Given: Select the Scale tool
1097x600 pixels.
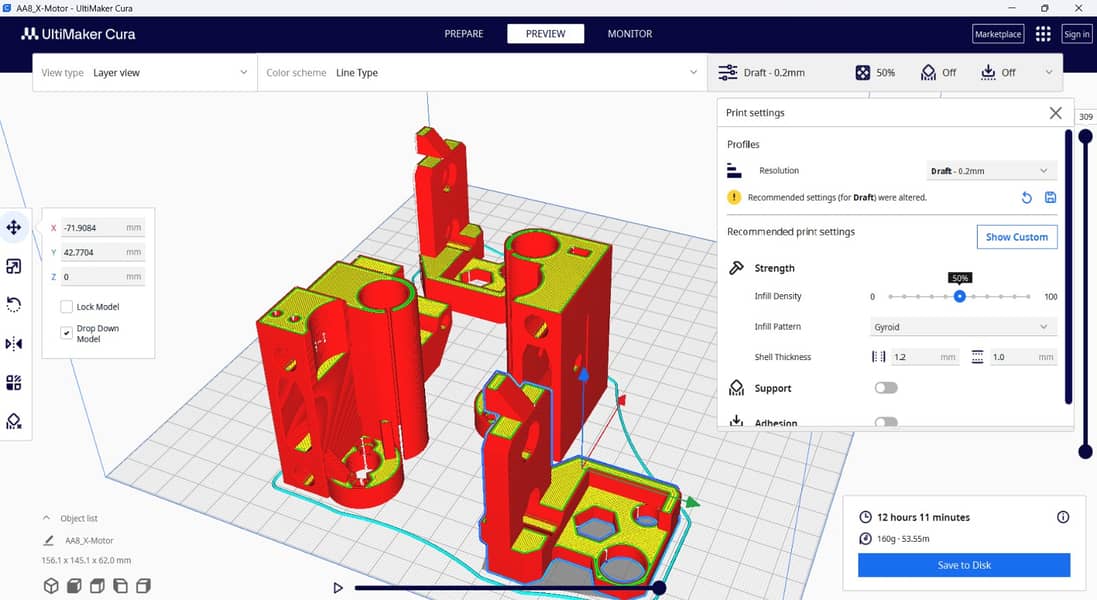Looking at the screenshot, I should (x=14, y=266).
